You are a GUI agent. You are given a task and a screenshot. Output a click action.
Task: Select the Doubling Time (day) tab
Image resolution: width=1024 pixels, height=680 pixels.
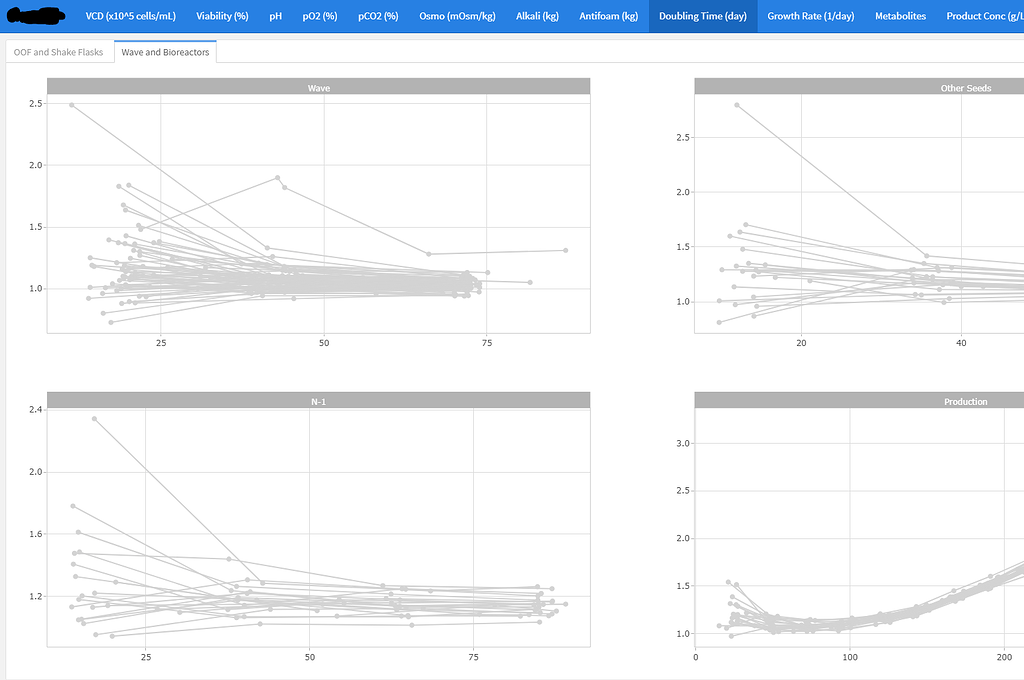click(703, 16)
